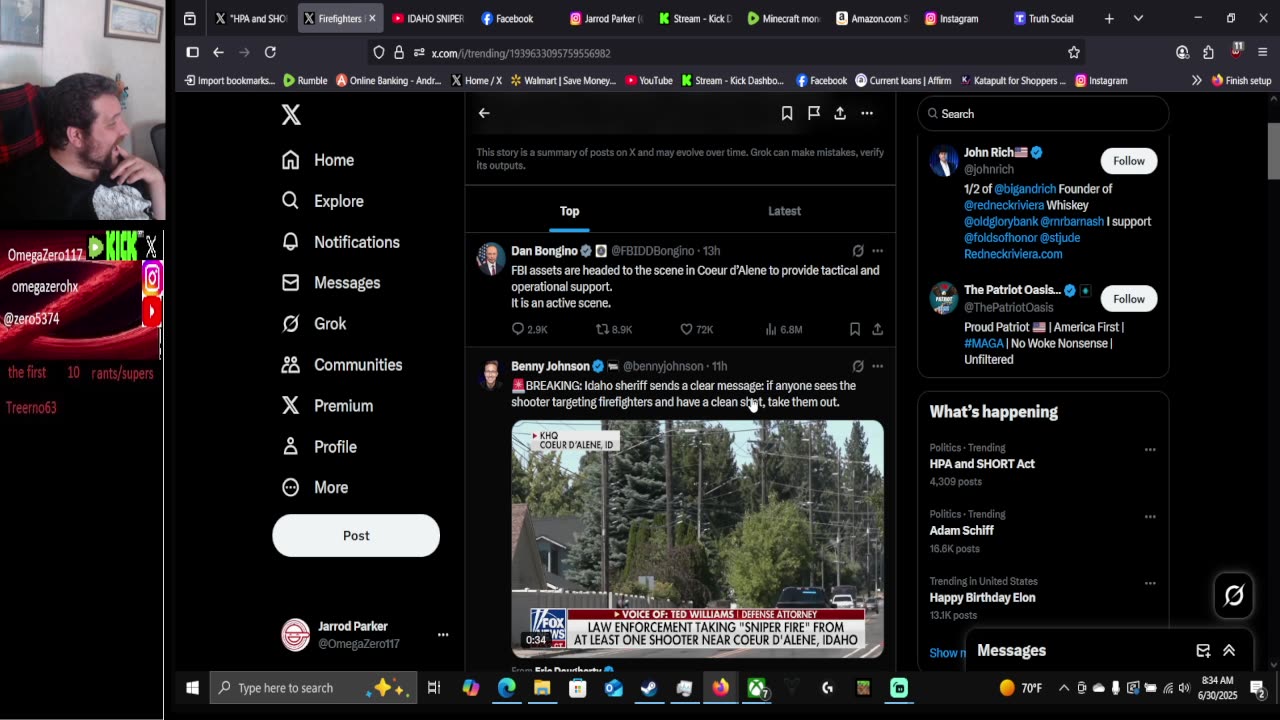
Task: Bookmark Dan Bongino's post
Action: [x=855, y=329]
